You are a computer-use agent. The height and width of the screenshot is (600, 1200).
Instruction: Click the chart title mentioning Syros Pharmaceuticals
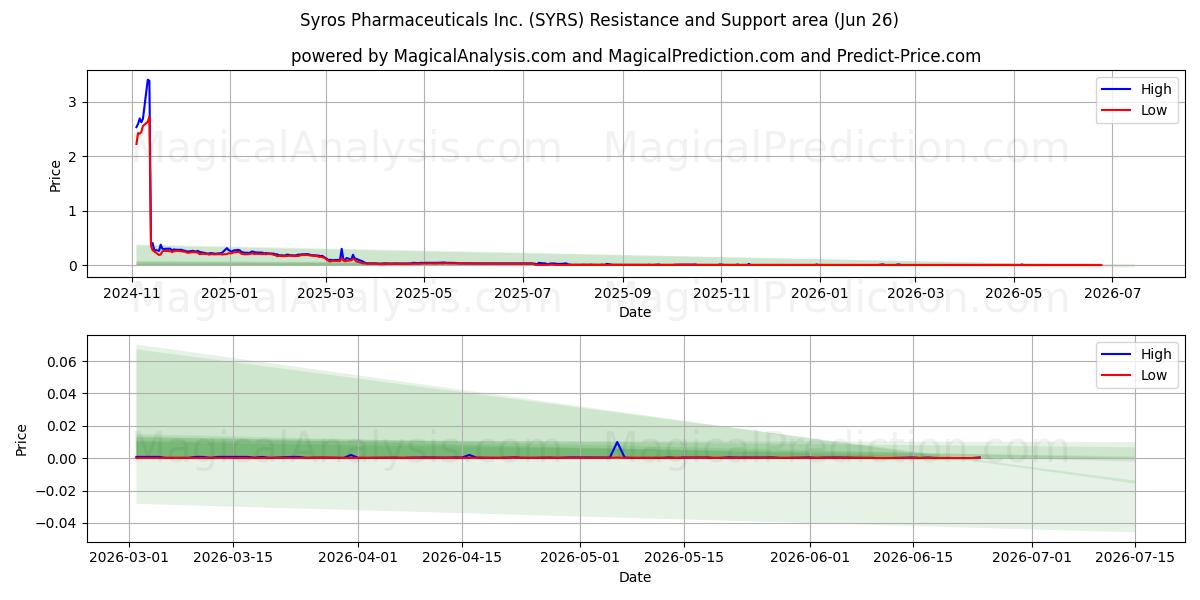click(599, 20)
